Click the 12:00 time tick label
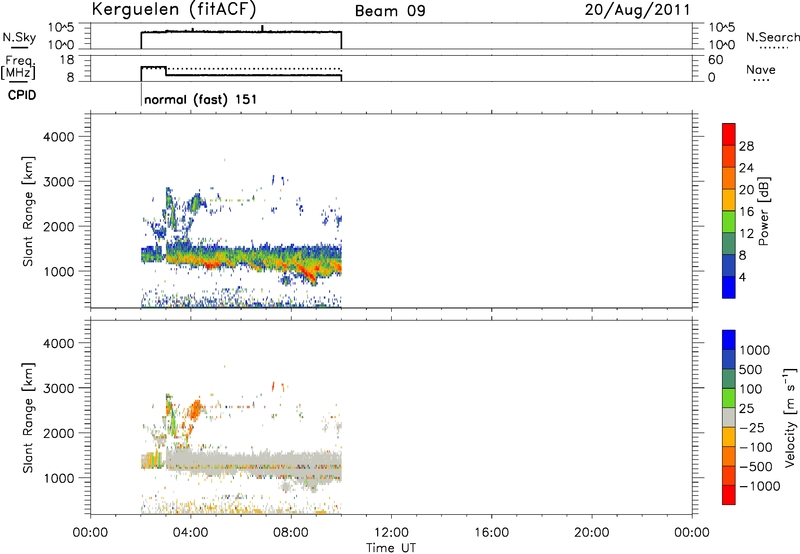This screenshot has width=800, height=554. coord(391,533)
